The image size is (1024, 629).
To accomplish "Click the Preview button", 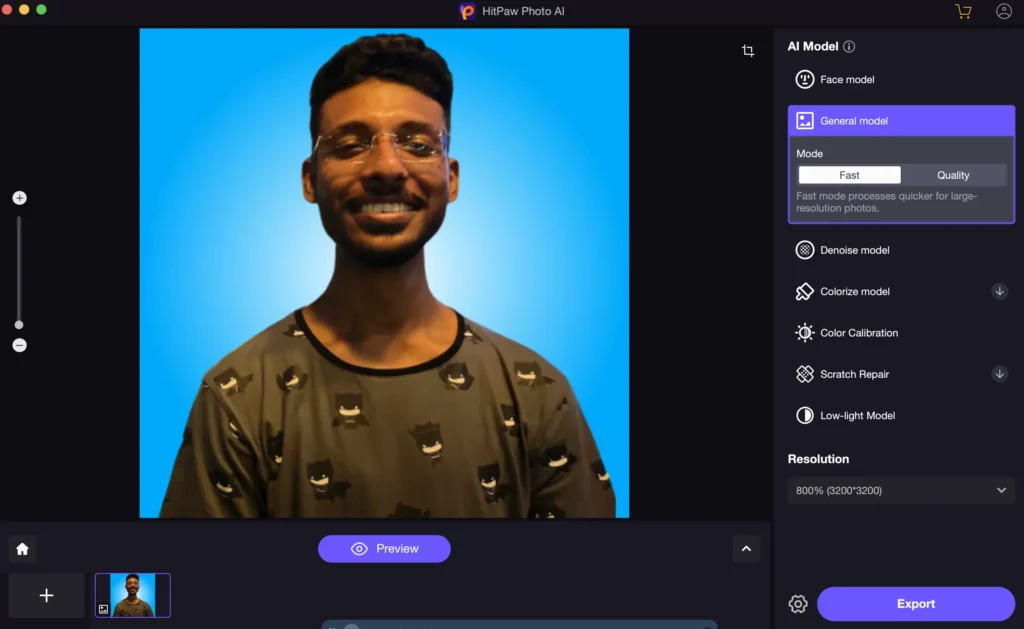I will pos(384,548).
